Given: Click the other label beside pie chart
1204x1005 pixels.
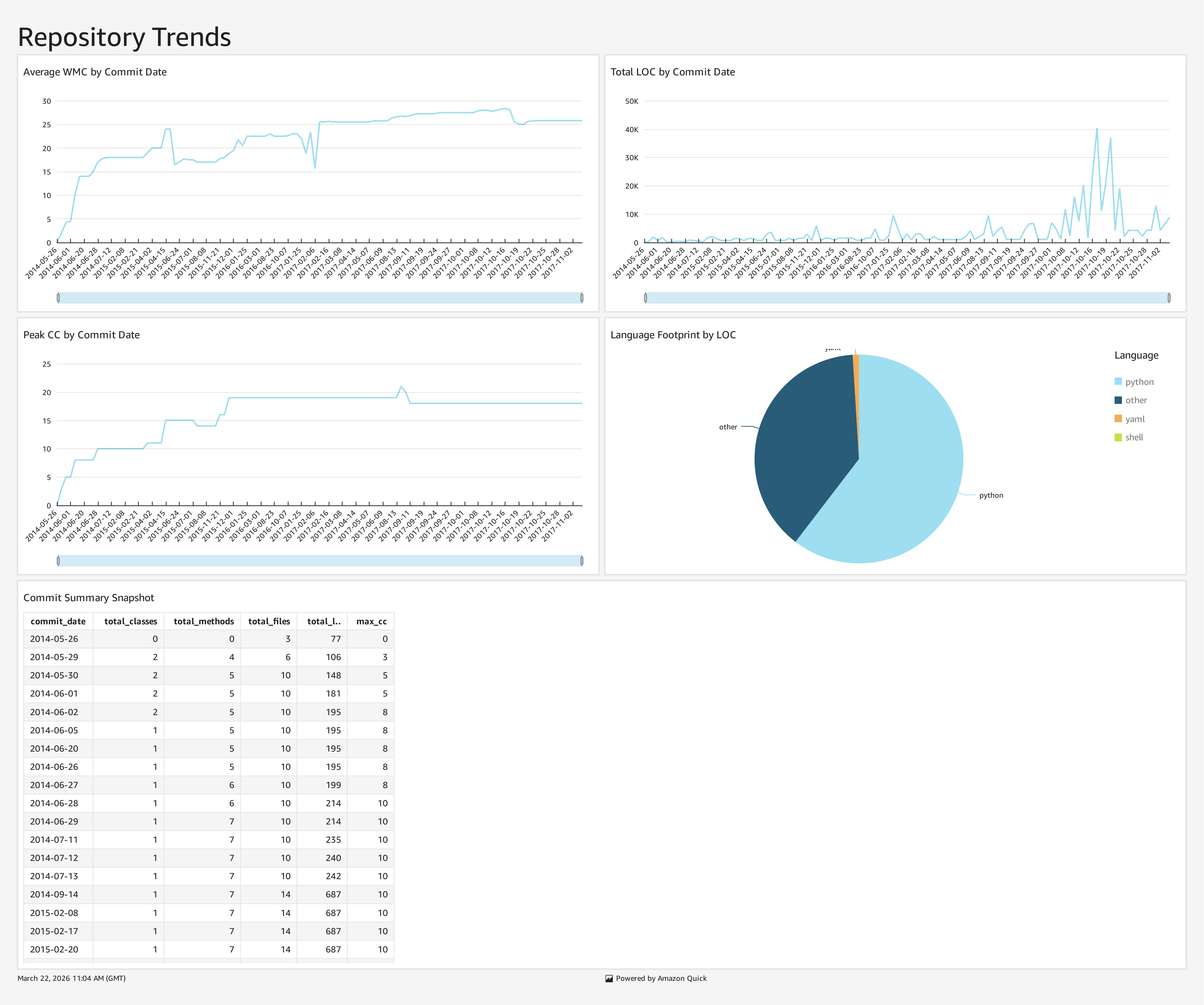Looking at the screenshot, I should click(728, 427).
